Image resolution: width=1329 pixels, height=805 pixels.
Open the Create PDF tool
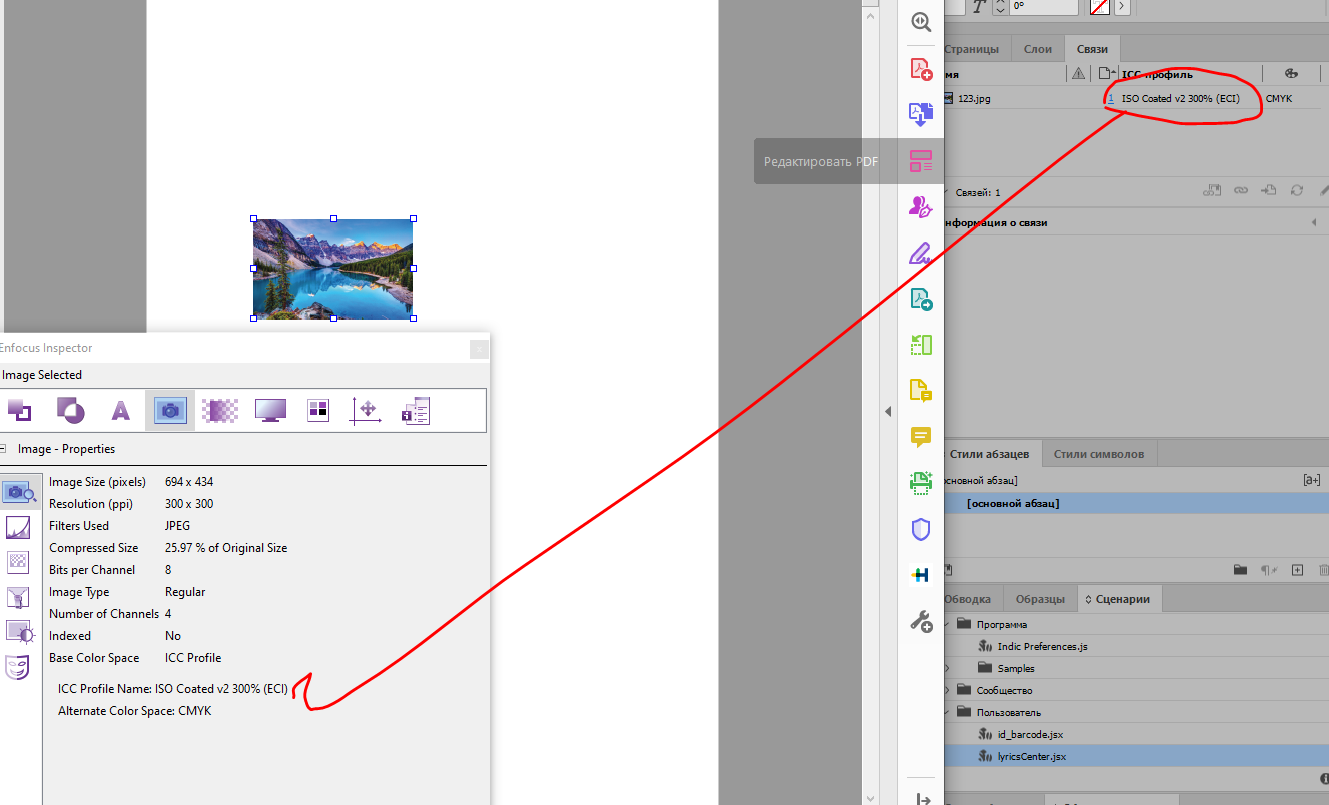pyautogui.click(x=921, y=69)
